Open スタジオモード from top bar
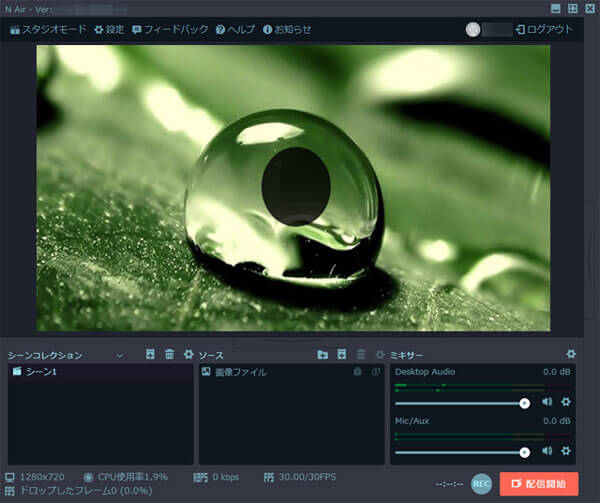This screenshot has width=600, height=503. tap(47, 29)
